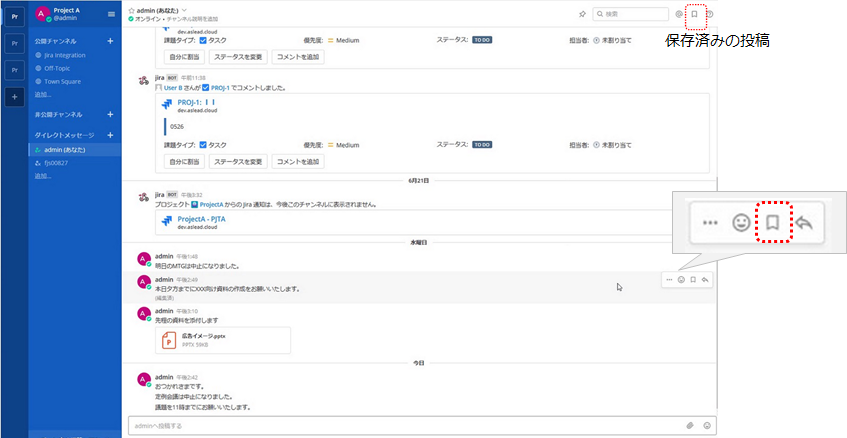Click 自分に割当 in the 0526 card
Image resolution: width=847 pixels, height=438 pixels.
click(x=184, y=161)
